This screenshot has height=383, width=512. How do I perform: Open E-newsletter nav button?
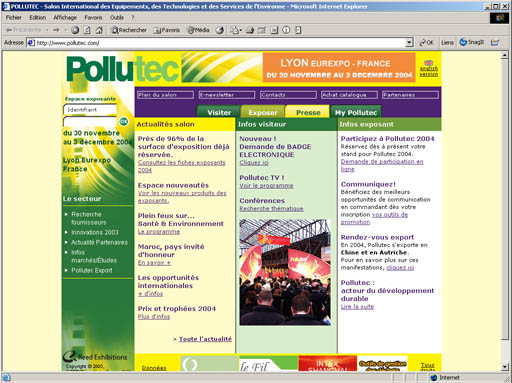[x=227, y=95]
